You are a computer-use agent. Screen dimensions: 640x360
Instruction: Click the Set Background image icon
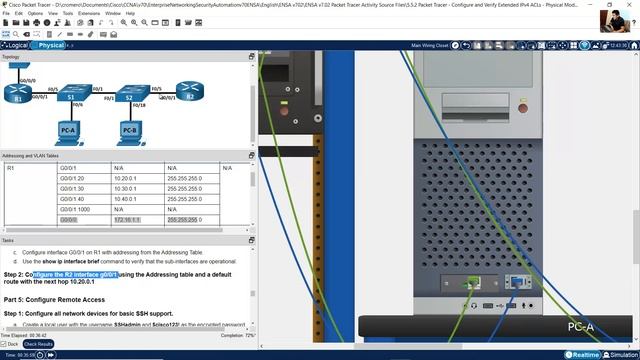(595, 45)
